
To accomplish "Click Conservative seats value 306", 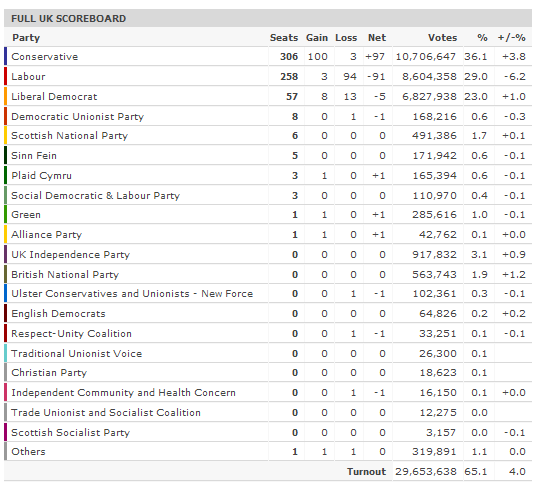I will pyautogui.click(x=289, y=57).
